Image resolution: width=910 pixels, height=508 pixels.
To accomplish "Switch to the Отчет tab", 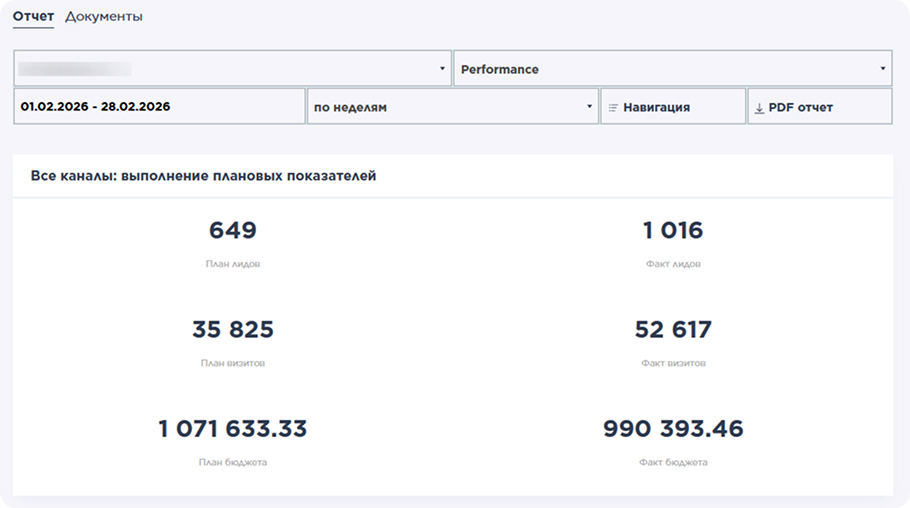I will tap(33, 16).
